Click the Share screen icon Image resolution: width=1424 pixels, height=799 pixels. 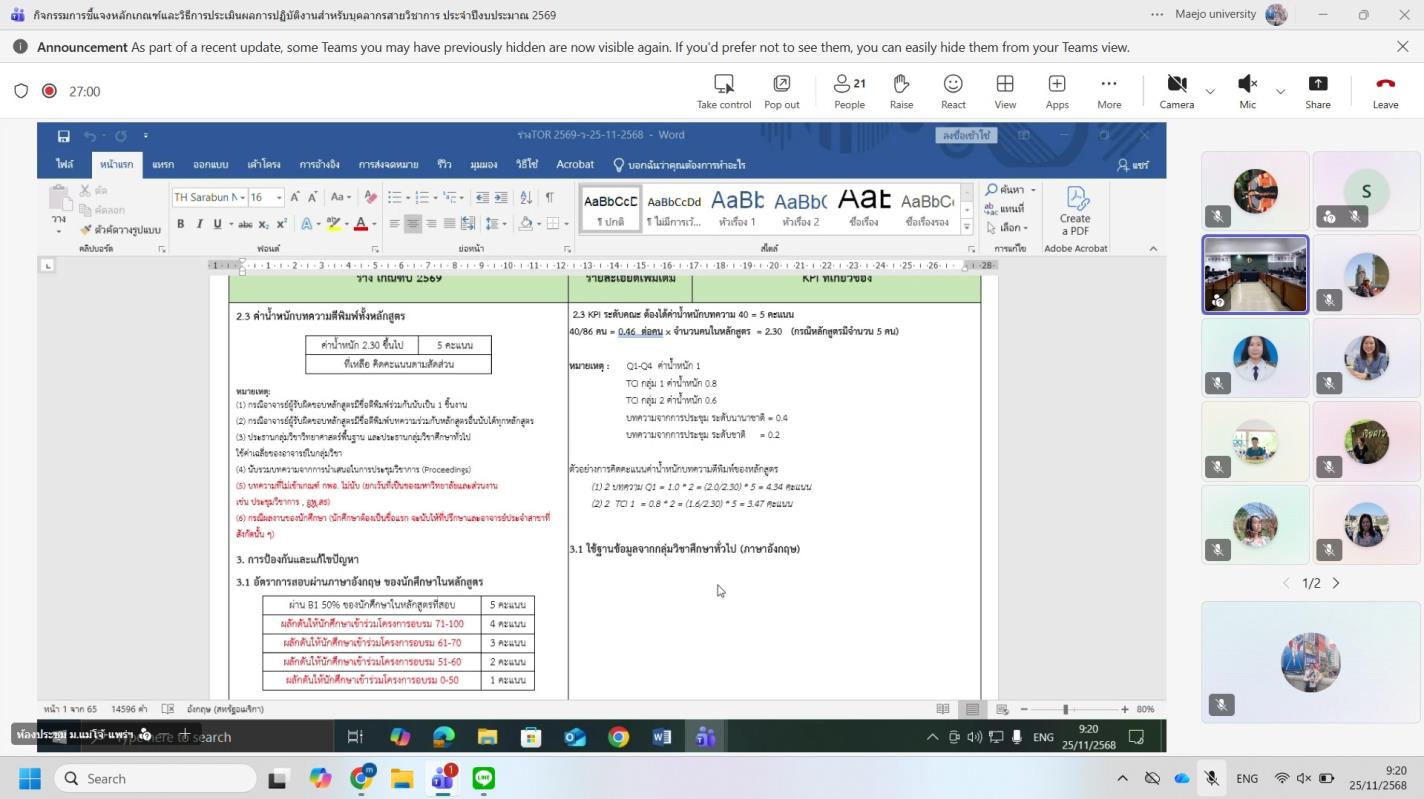(1317, 84)
